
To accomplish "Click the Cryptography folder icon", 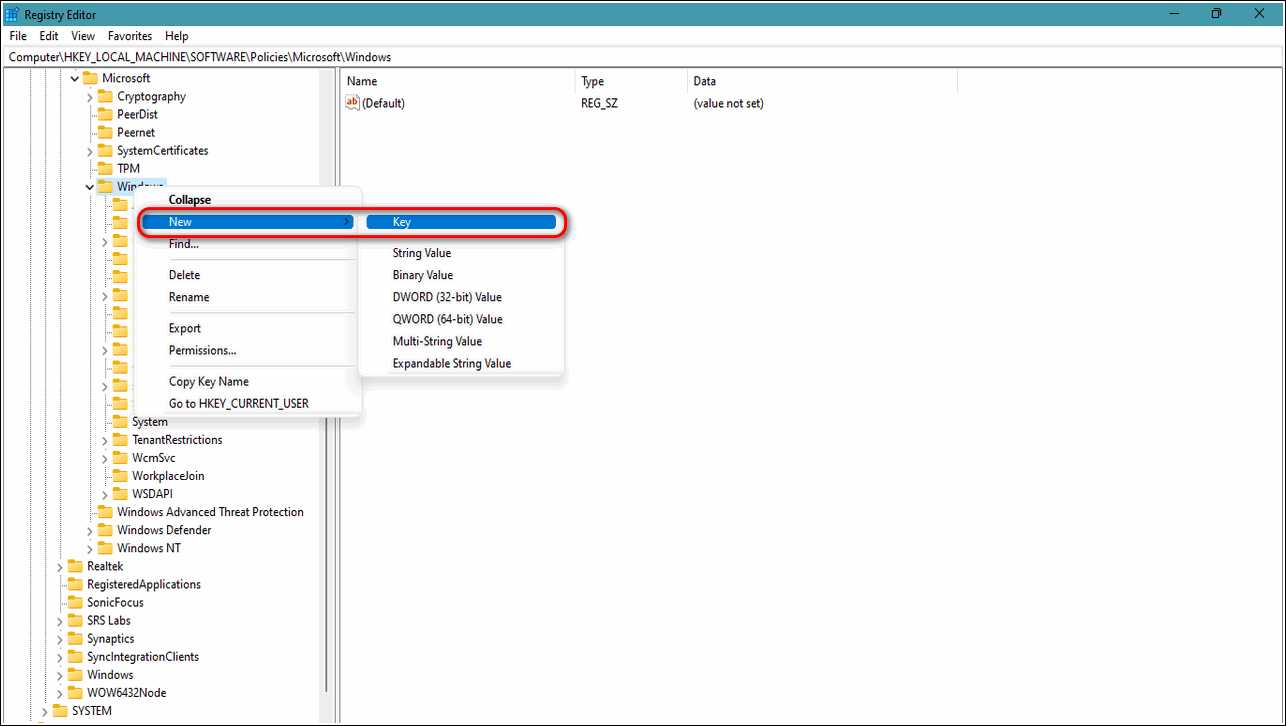I will tap(105, 97).
